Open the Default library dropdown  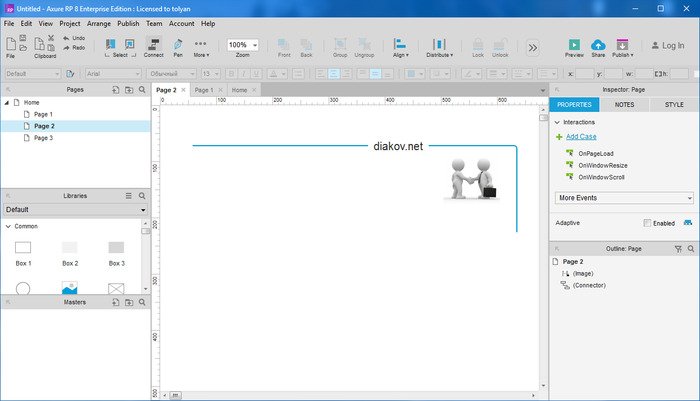point(75,210)
